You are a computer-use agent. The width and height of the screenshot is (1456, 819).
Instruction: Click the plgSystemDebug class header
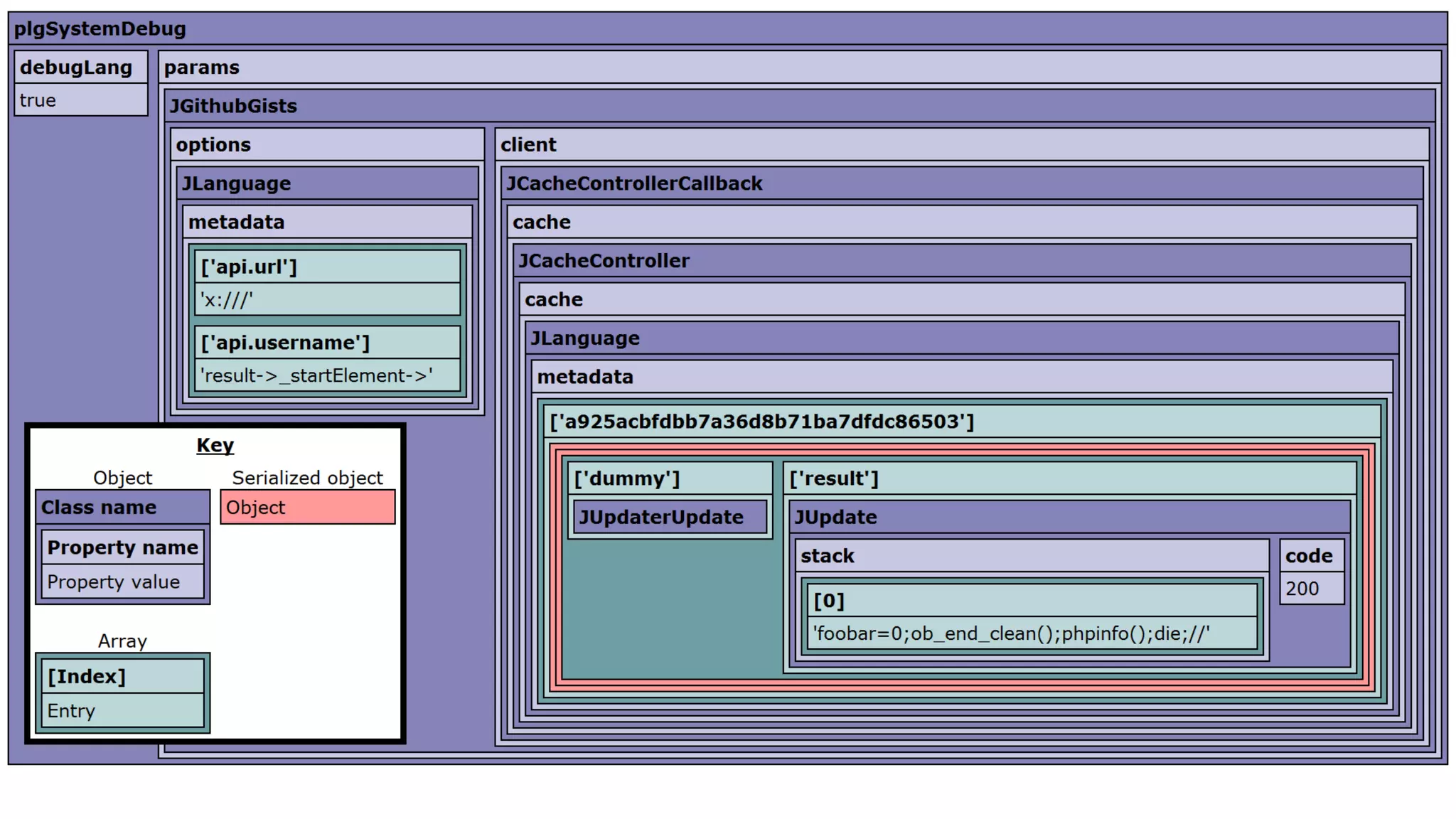point(100,29)
